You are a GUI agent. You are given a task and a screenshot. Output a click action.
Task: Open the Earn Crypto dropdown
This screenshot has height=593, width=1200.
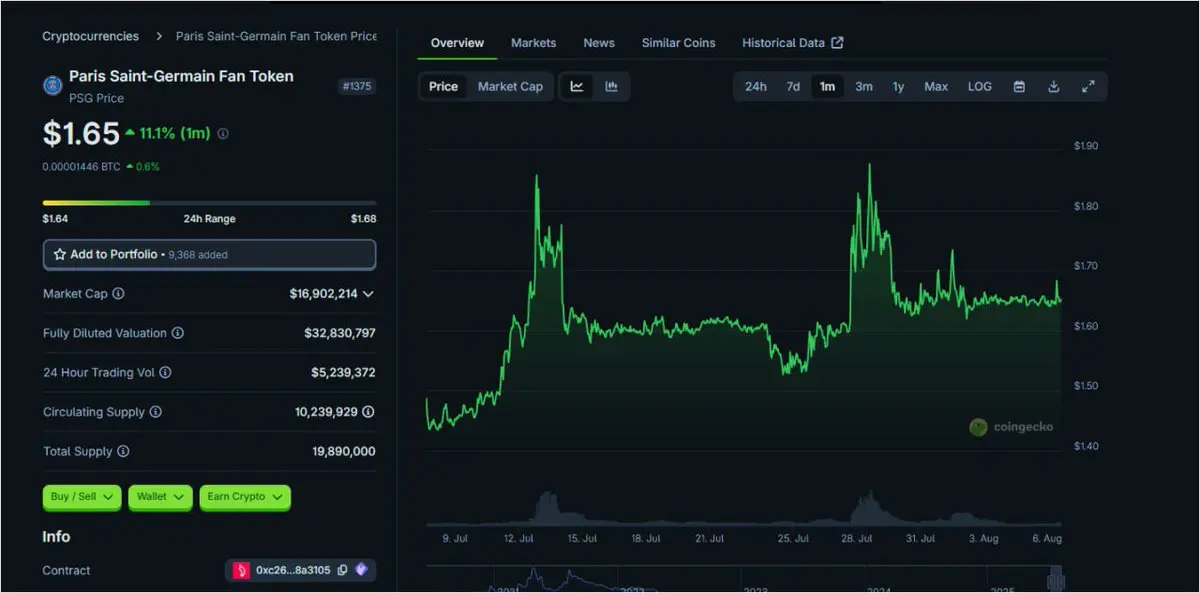pos(245,496)
